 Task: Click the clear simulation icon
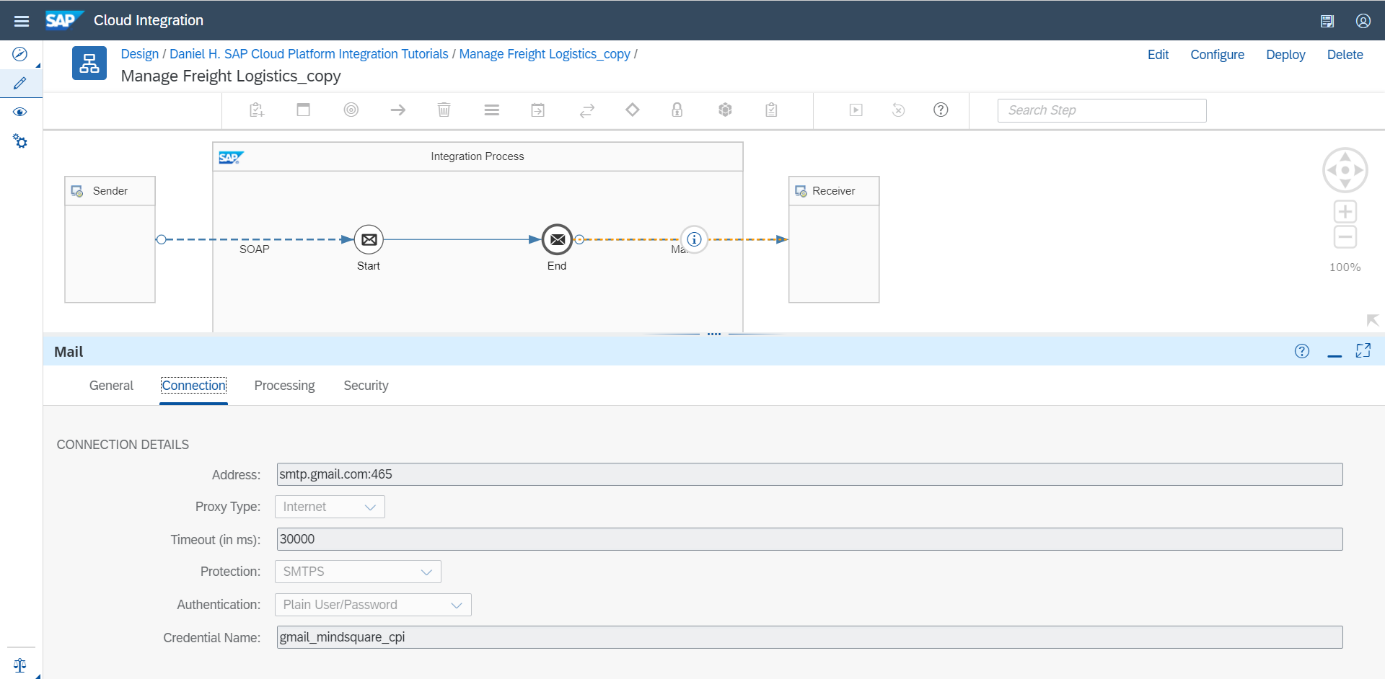tap(898, 110)
